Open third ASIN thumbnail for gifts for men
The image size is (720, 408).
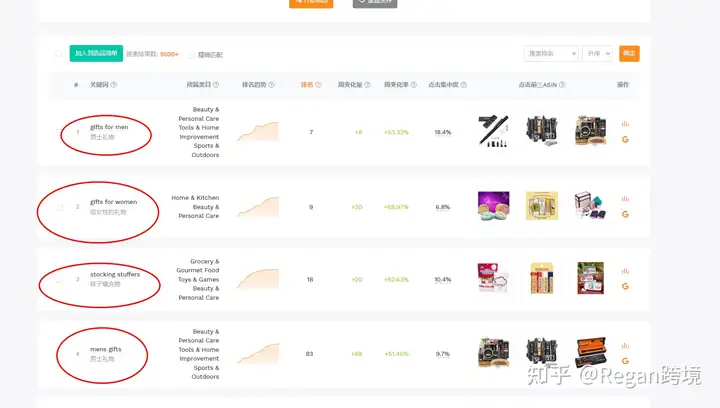click(x=591, y=131)
